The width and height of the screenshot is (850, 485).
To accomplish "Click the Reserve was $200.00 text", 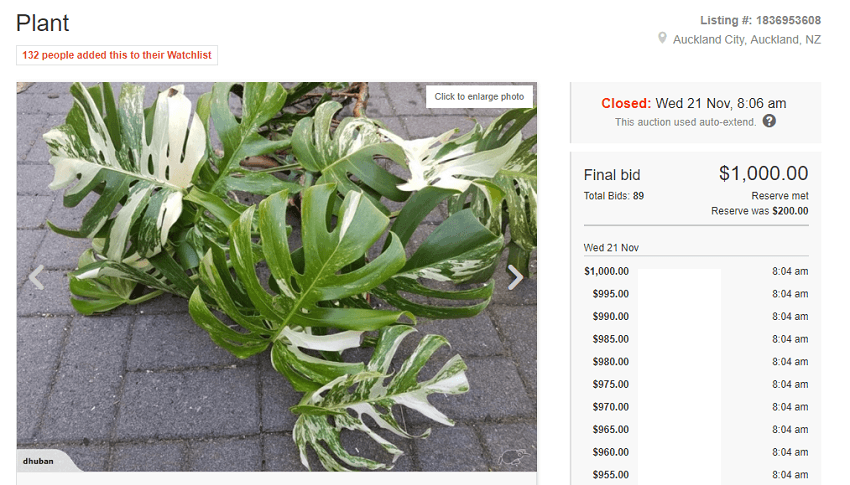I will tap(759, 211).
